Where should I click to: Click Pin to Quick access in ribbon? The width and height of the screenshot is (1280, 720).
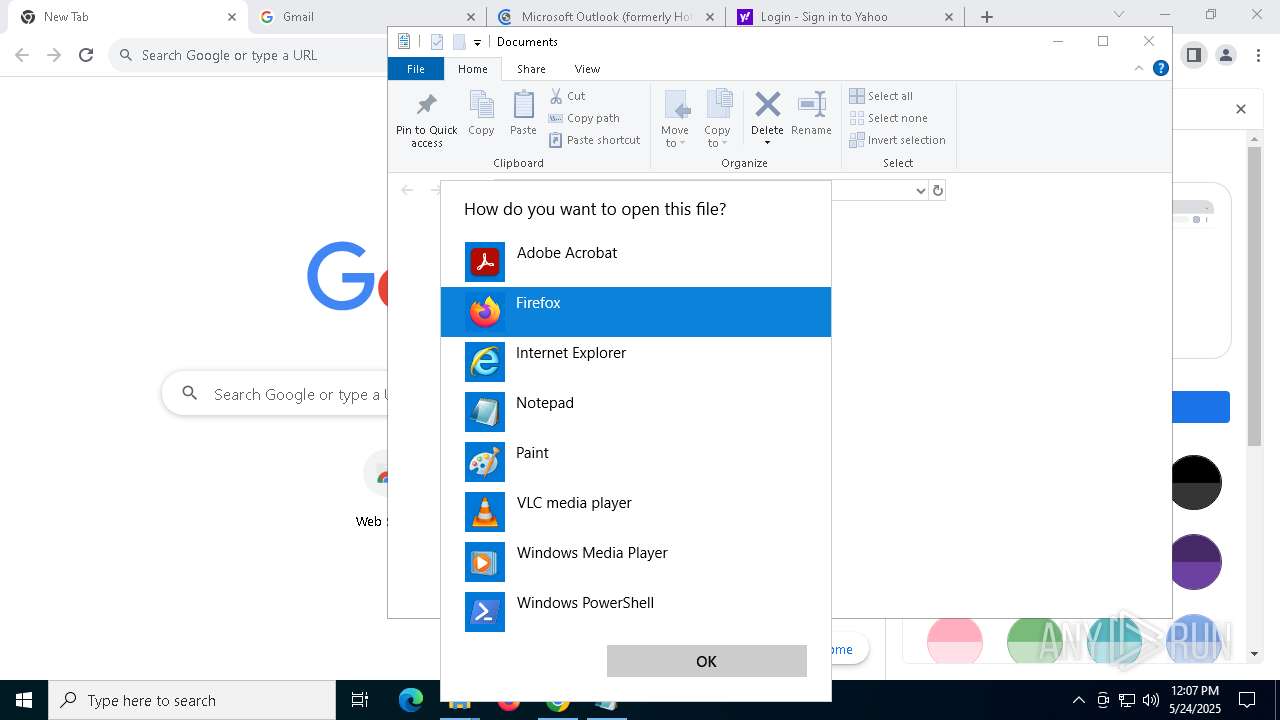[x=427, y=120]
